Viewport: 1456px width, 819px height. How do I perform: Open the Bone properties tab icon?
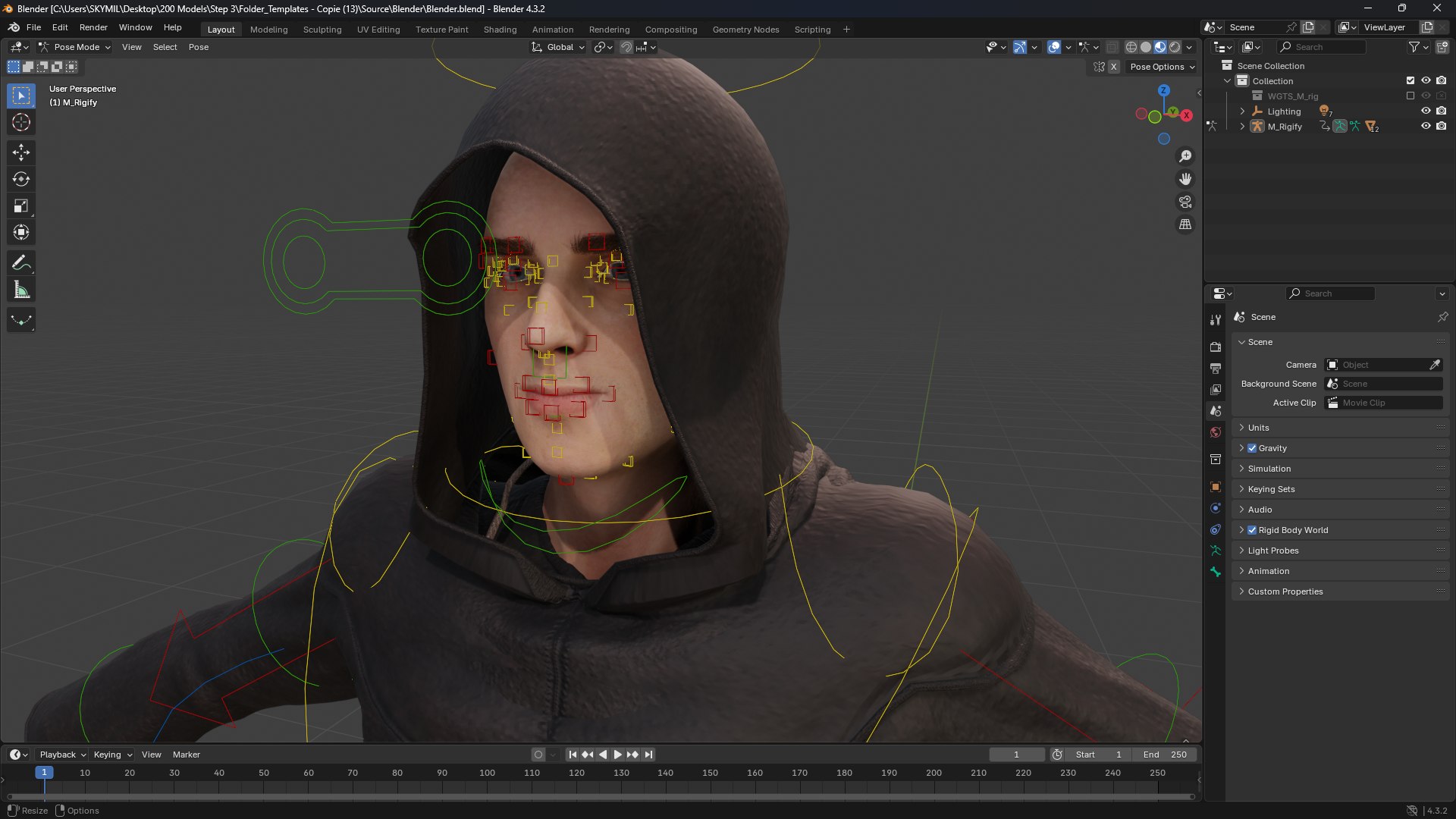click(x=1216, y=572)
